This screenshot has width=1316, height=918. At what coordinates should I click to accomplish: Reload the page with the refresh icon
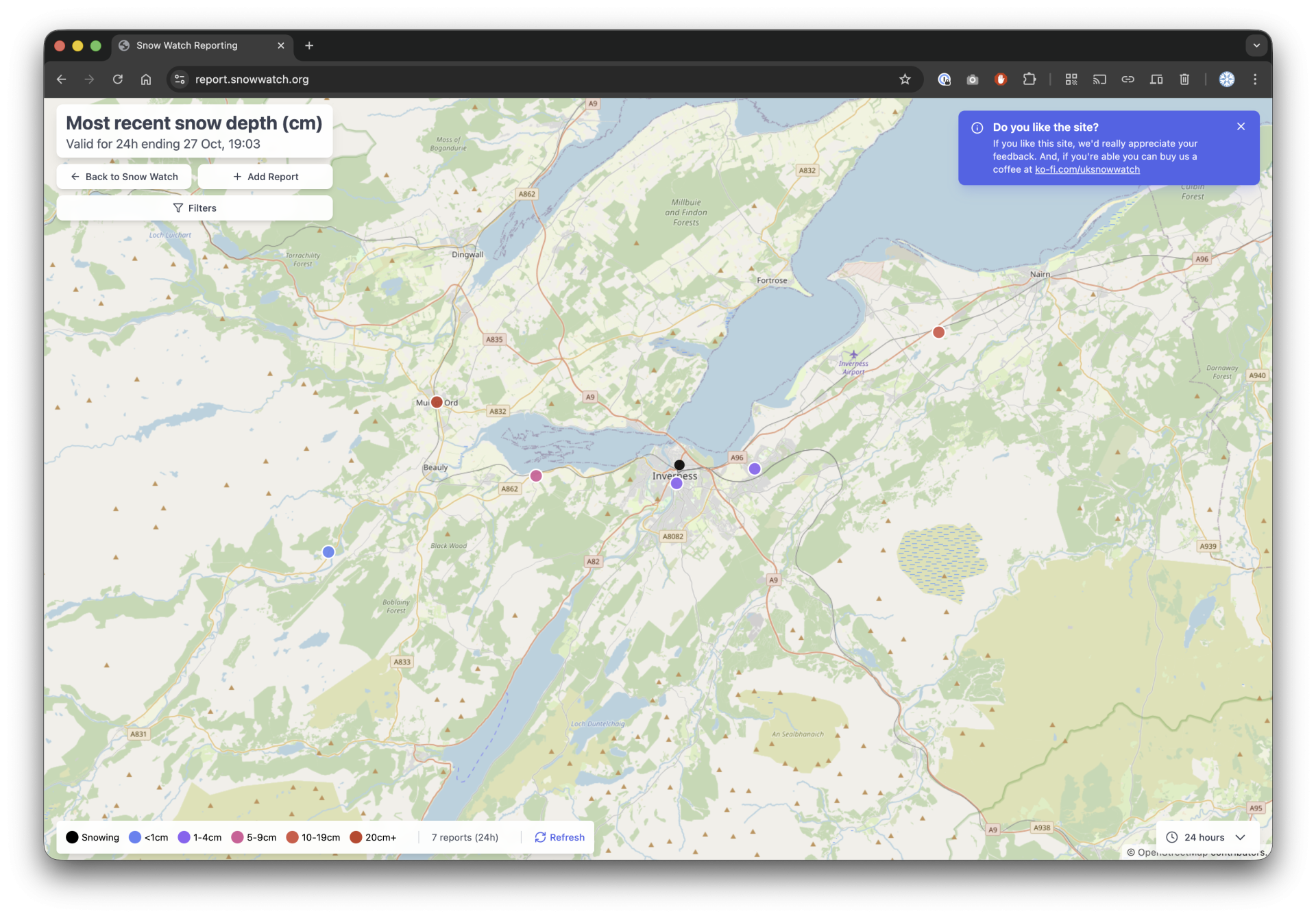click(x=118, y=79)
